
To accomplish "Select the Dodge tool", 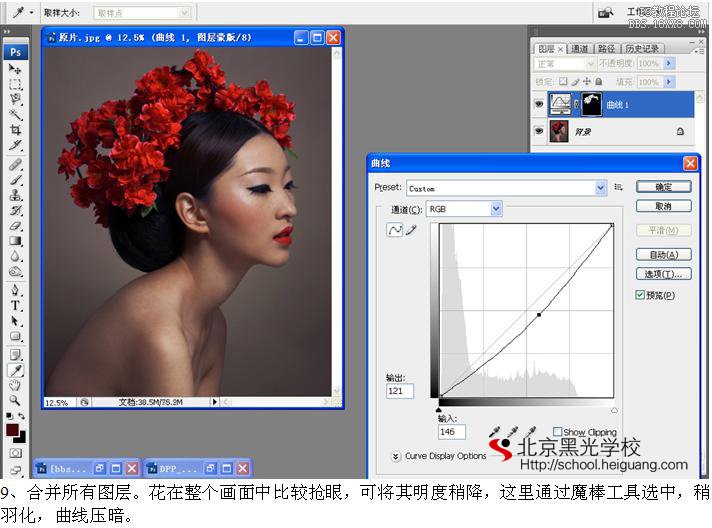I will (15, 271).
